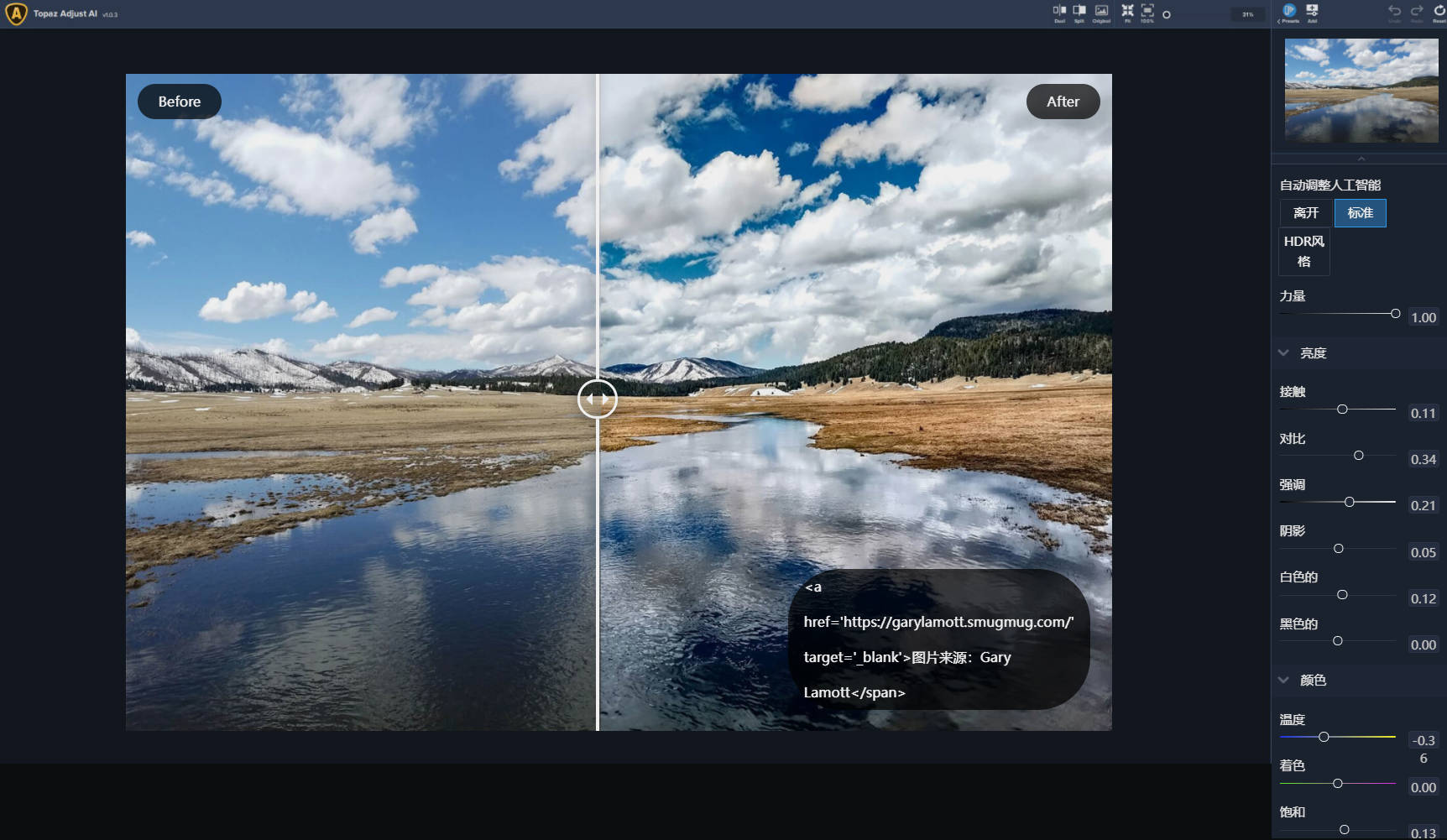The width and height of the screenshot is (1447, 840).
Task: Click the 对比 value 0.34
Action: point(1423,459)
